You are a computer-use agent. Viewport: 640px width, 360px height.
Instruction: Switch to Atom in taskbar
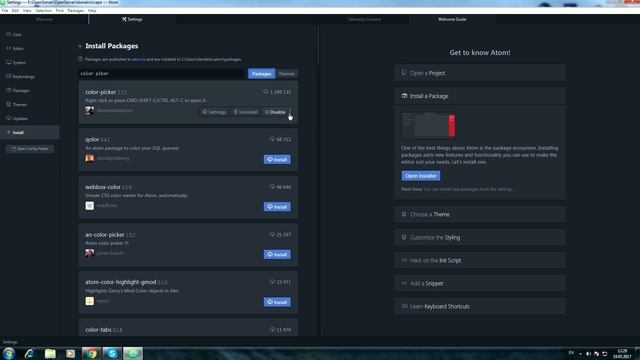[133, 353]
